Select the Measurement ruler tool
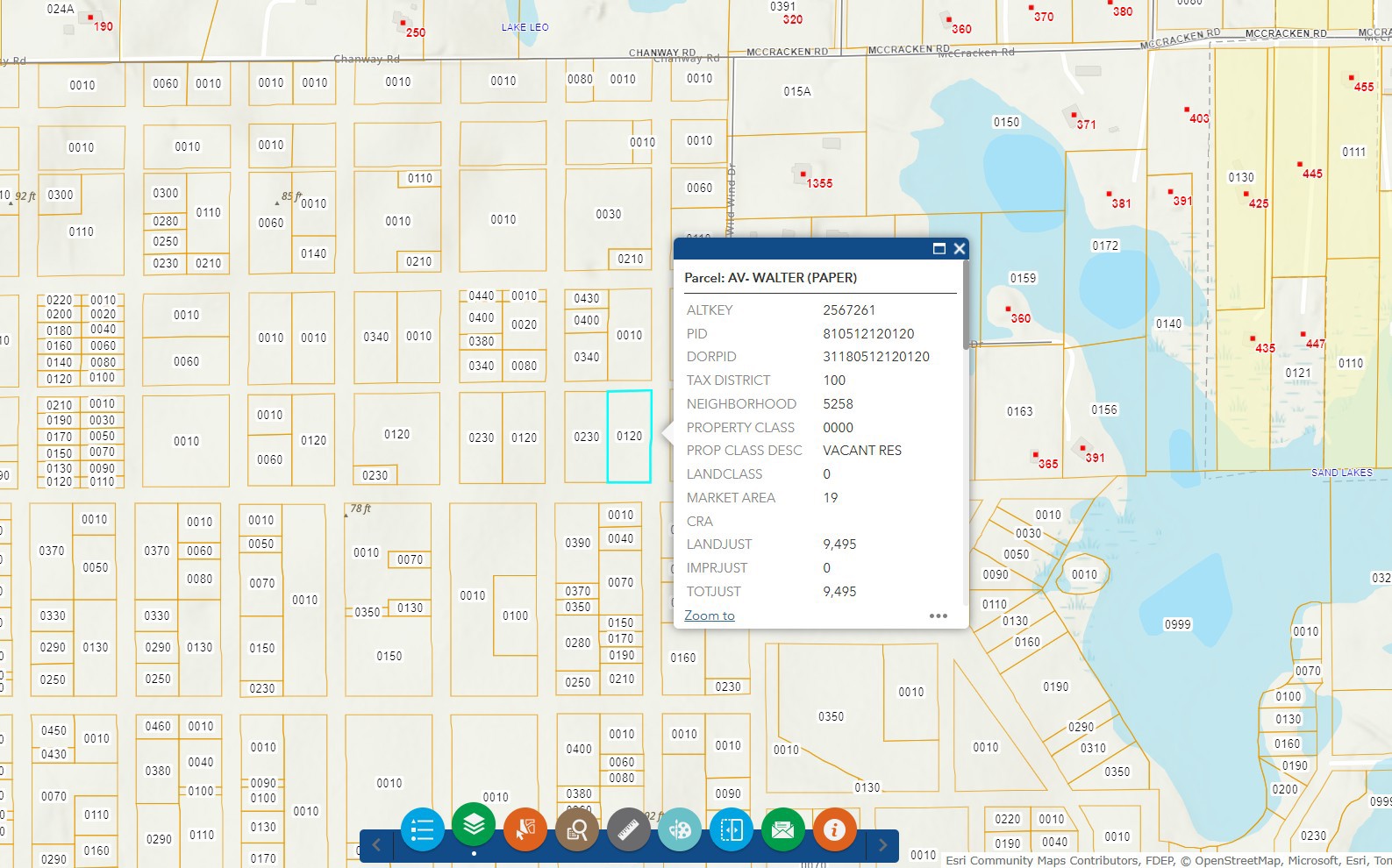 point(628,829)
